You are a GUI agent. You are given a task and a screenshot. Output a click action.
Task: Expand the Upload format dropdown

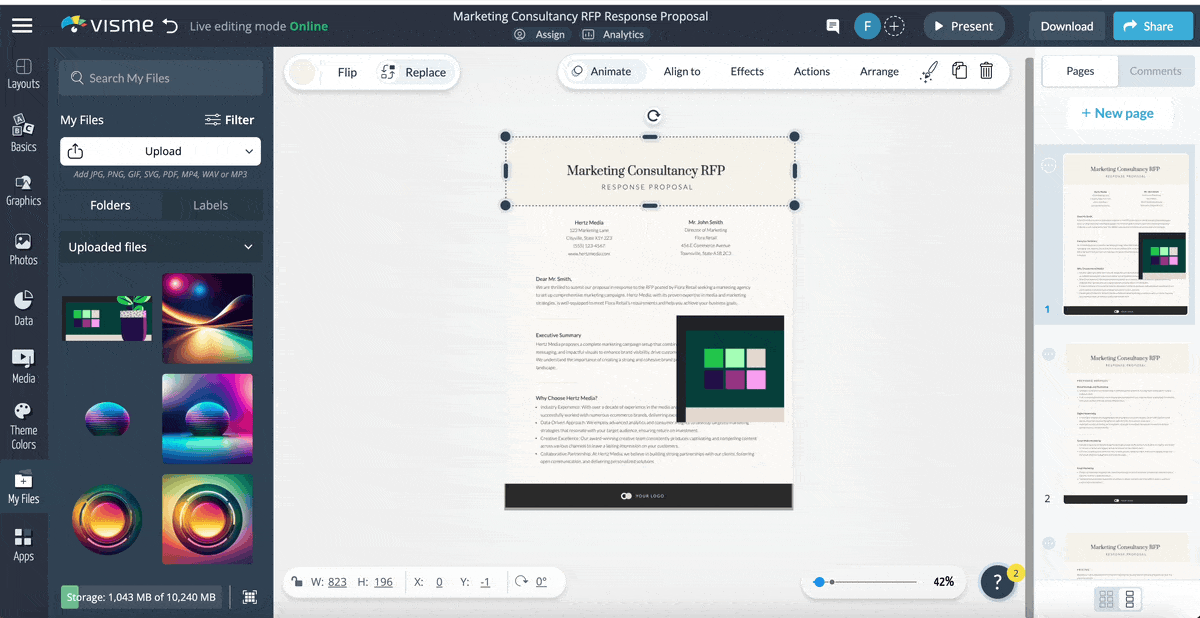pyautogui.click(x=247, y=151)
